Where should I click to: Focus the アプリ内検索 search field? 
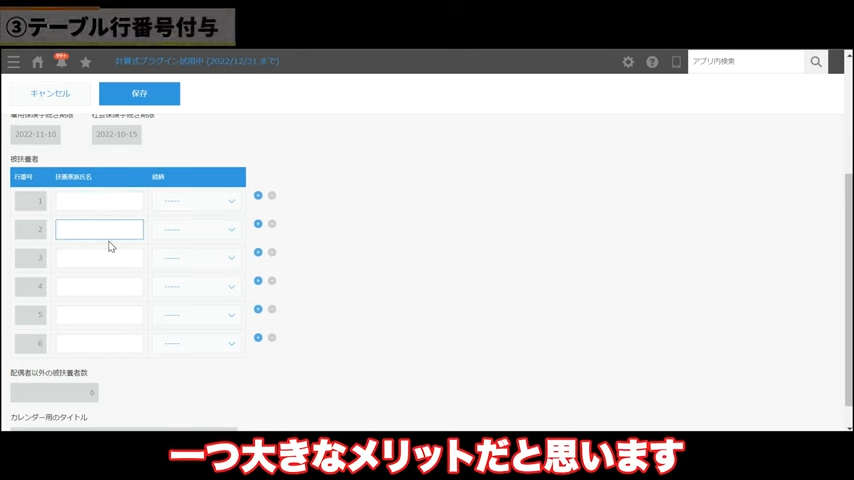pos(746,62)
